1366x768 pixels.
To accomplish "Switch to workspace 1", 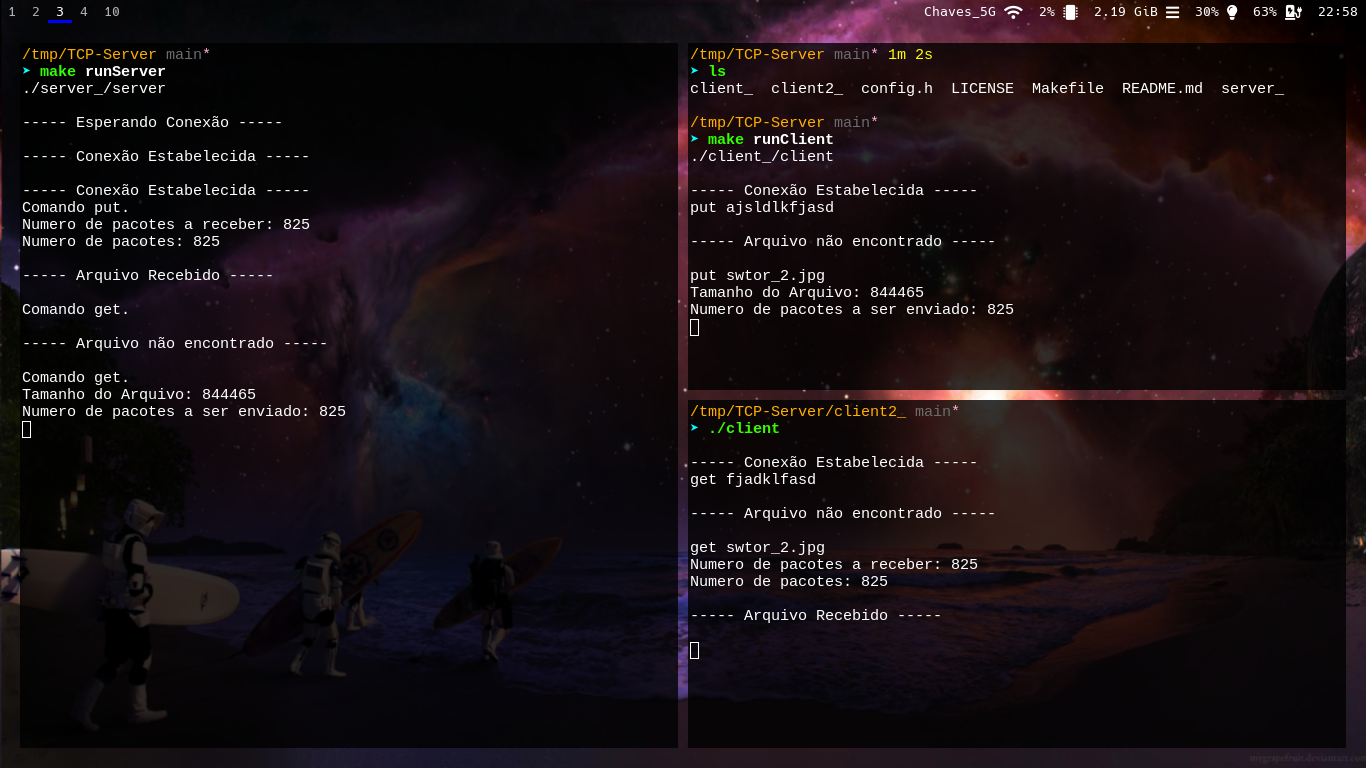I will pyautogui.click(x=10, y=12).
